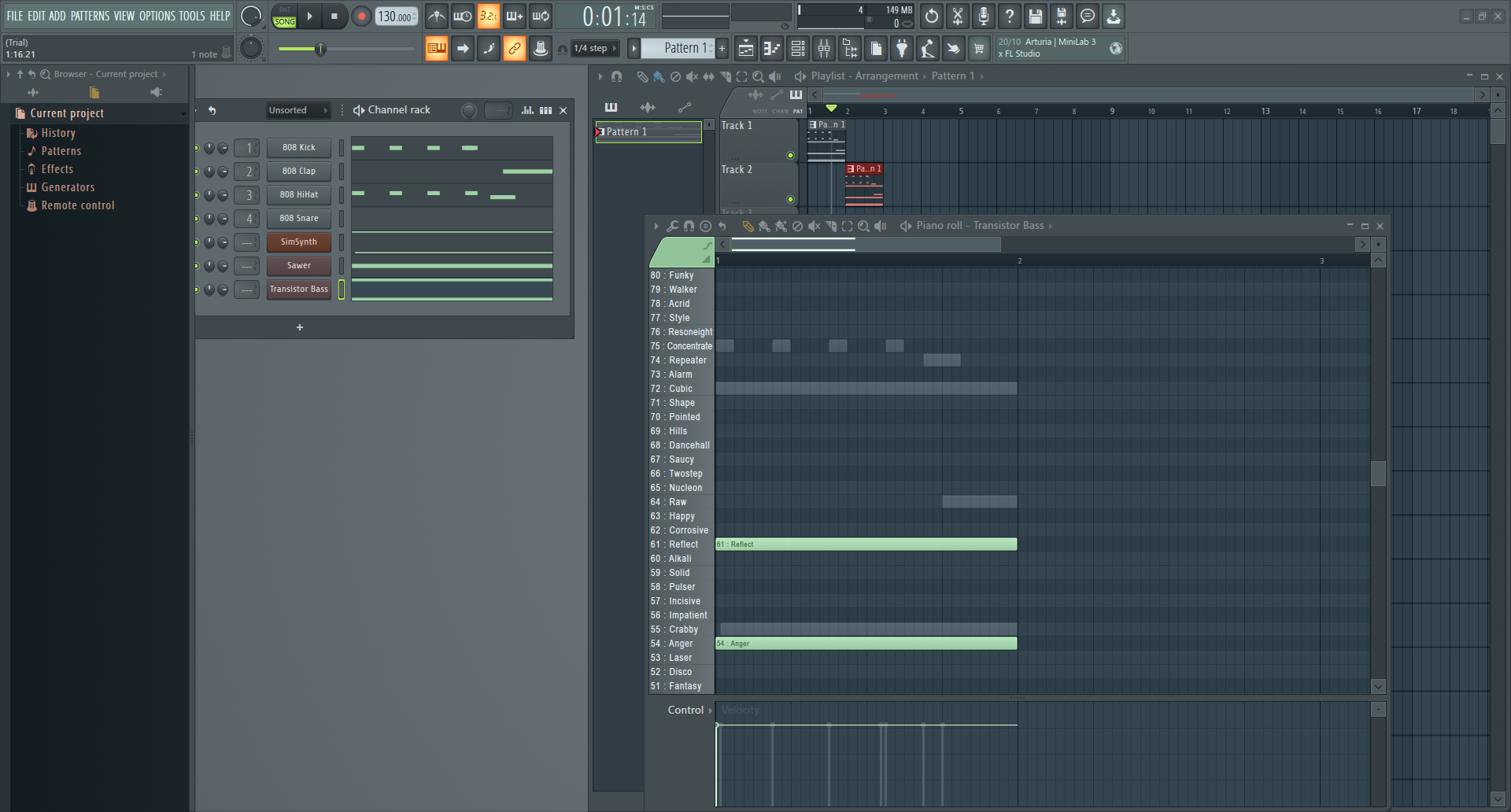Mute Track 2 in the Playlist
This screenshot has height=812, width=1511.
pyautogui.click(x=790, y=200)
